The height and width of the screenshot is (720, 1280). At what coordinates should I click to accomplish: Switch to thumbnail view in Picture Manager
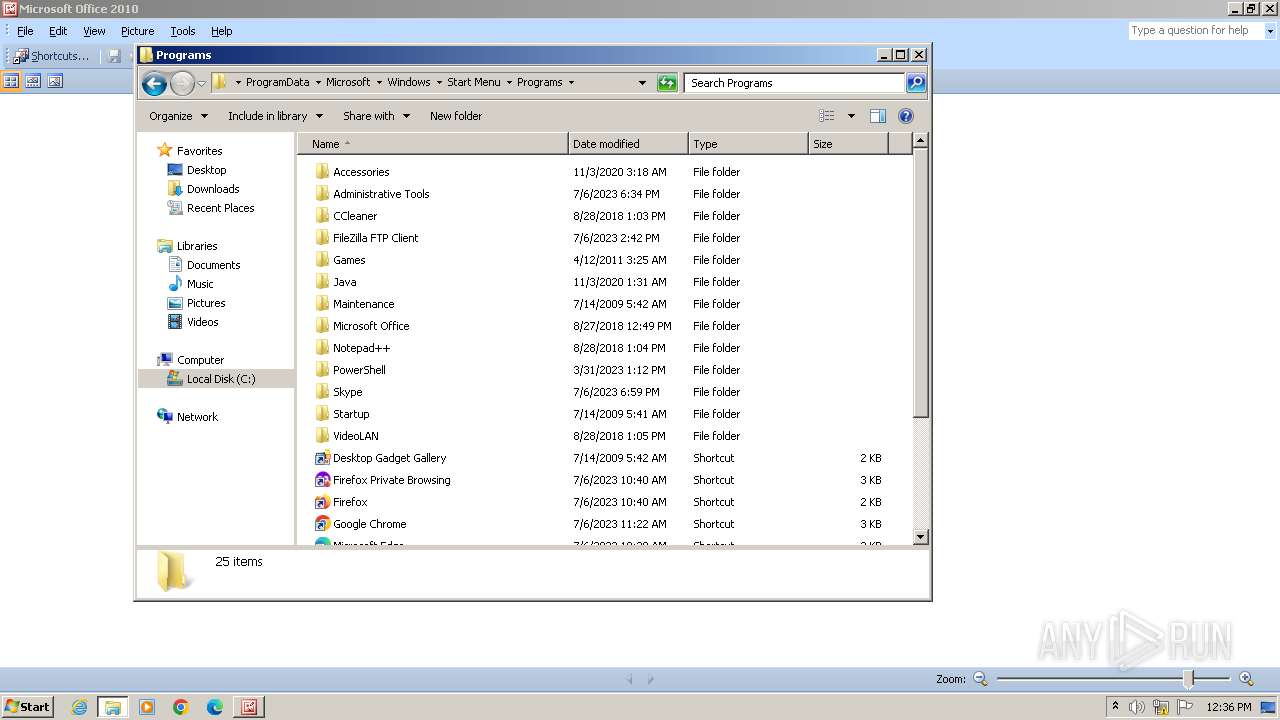(x=12, y=81)
